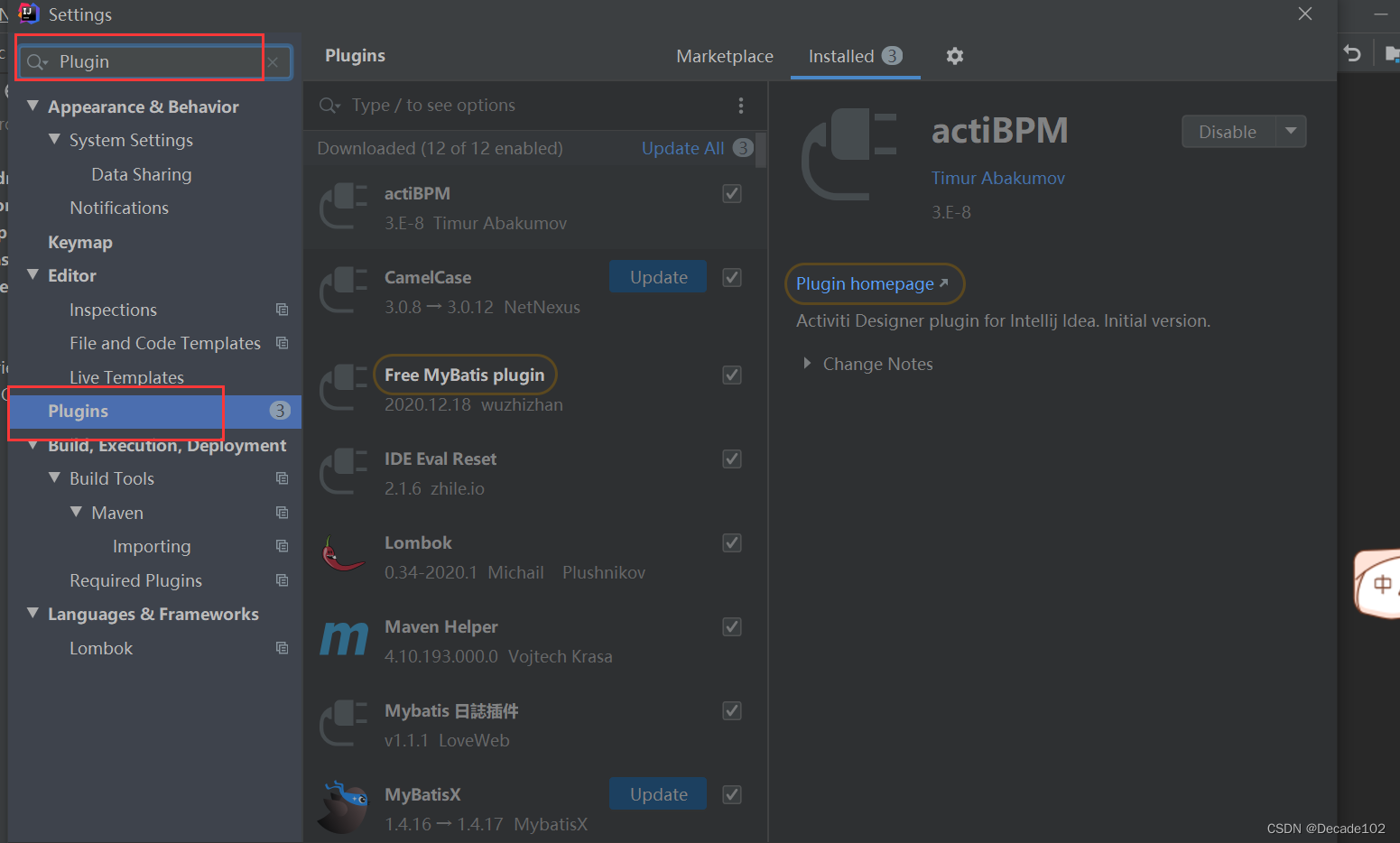The height and width of the screenshot is (843, 1400).
Task: Open Required Plugins settings
Action: tap(135, 580)
